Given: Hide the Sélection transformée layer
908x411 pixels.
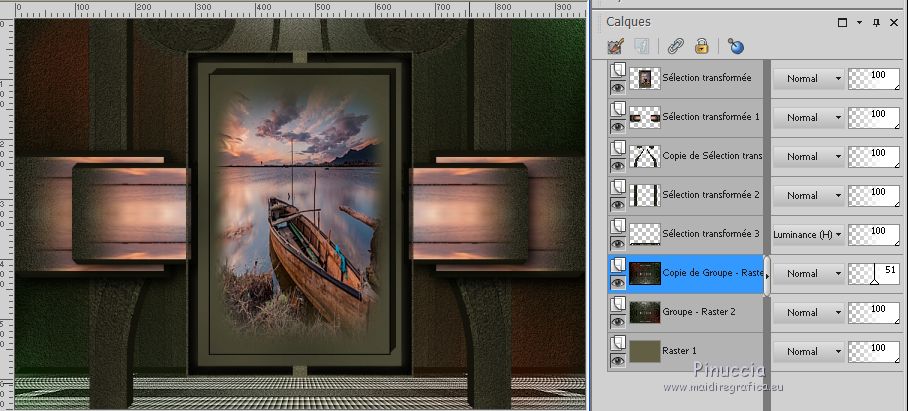Looking at the screenshot, I should pos(618,87).
